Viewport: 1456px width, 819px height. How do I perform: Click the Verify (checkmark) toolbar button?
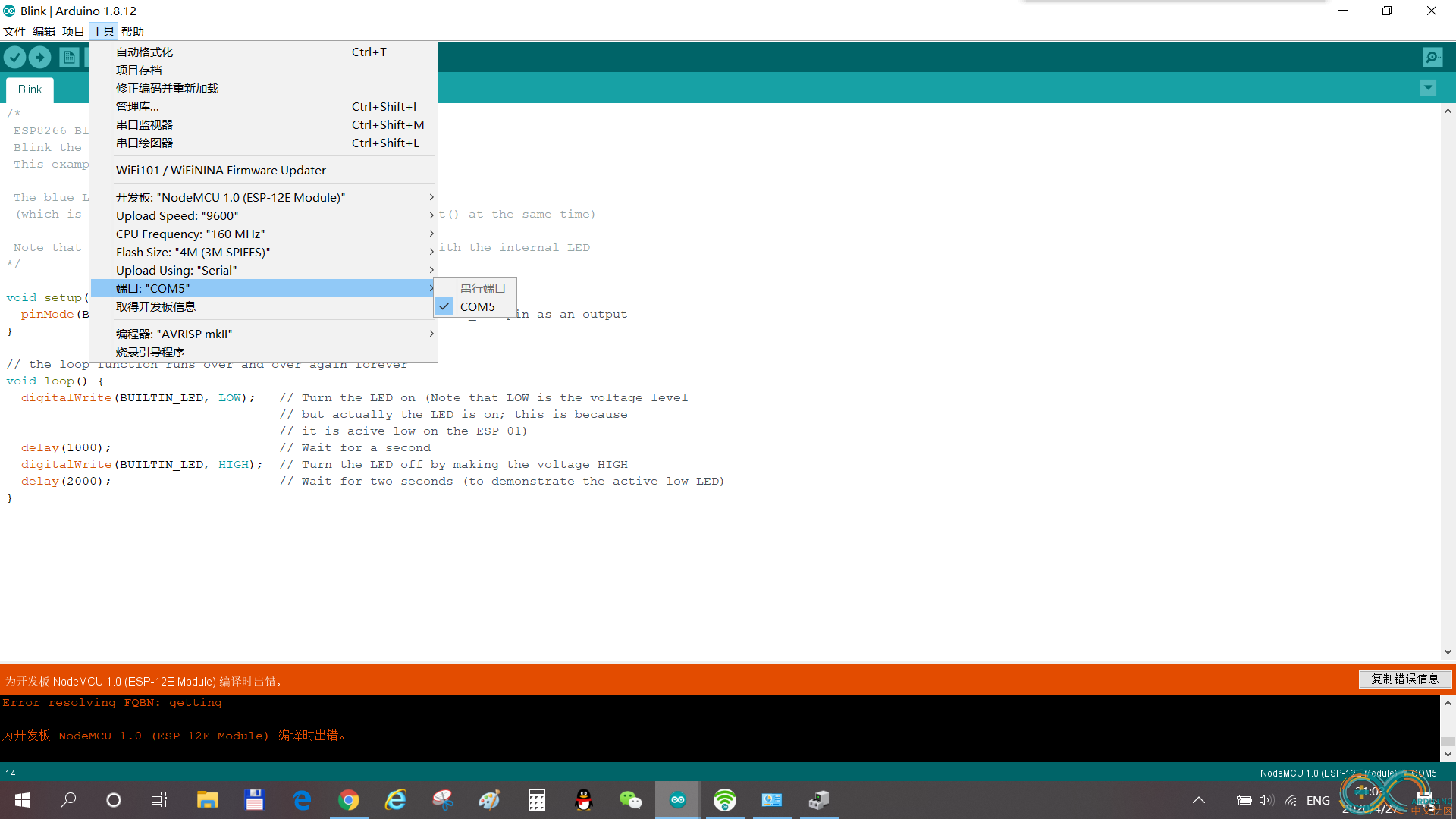[14, 57]
